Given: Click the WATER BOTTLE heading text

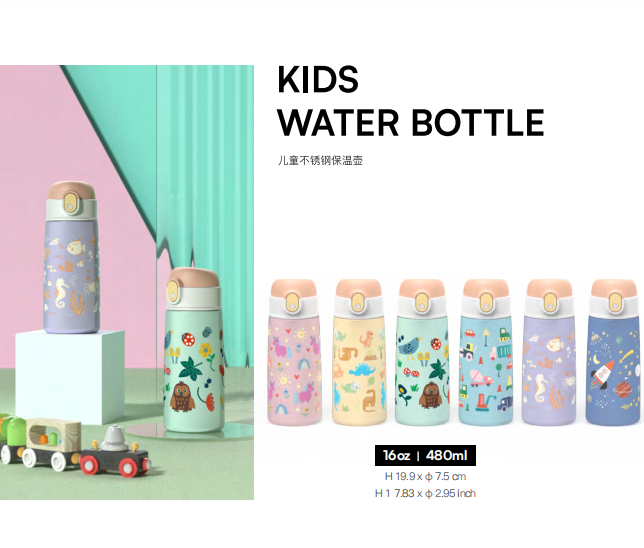Looking at the screenshot, I should [x=411, y=122].
